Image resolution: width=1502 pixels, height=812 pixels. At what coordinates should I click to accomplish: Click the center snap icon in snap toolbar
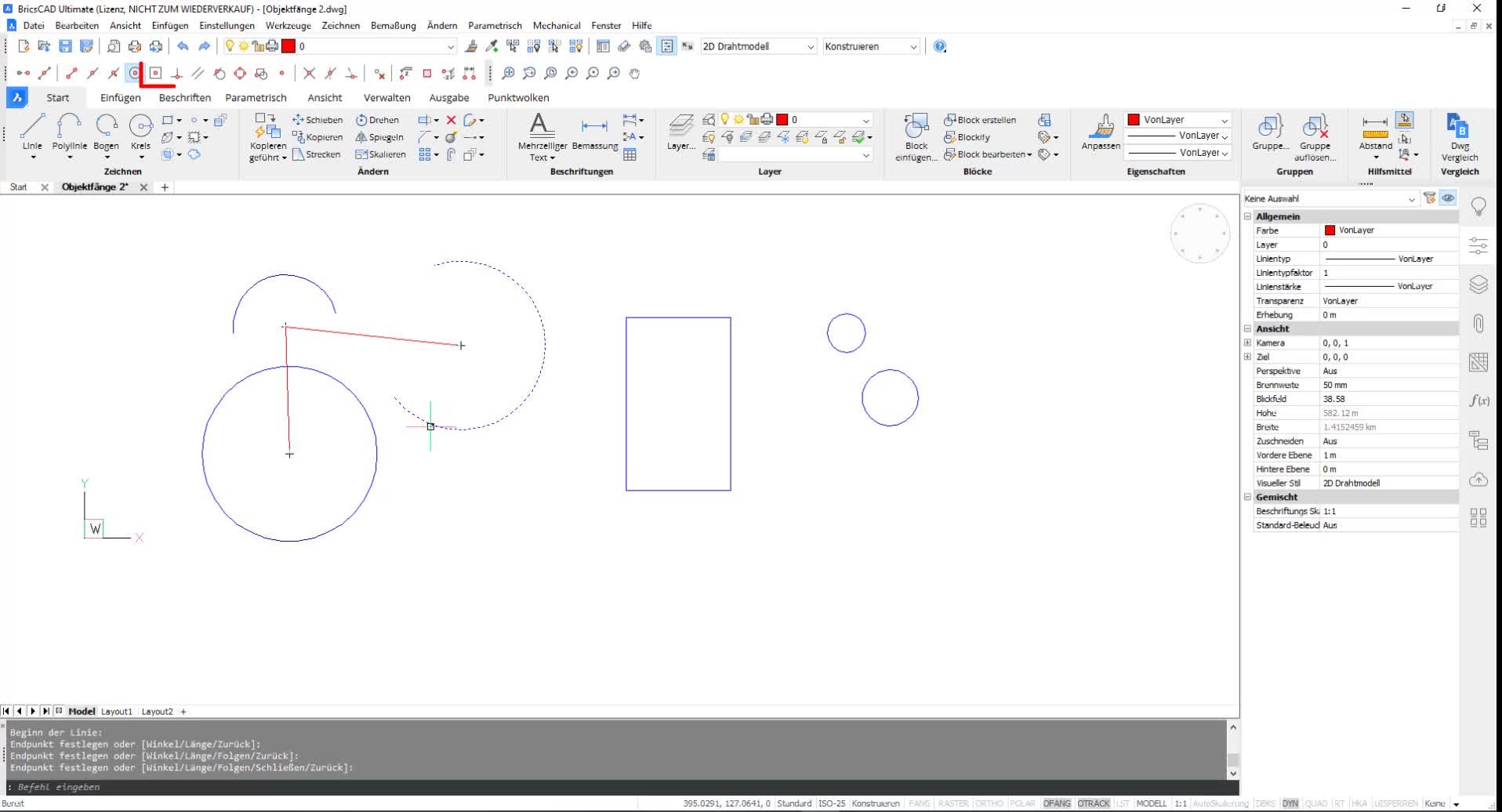(135, 73)
